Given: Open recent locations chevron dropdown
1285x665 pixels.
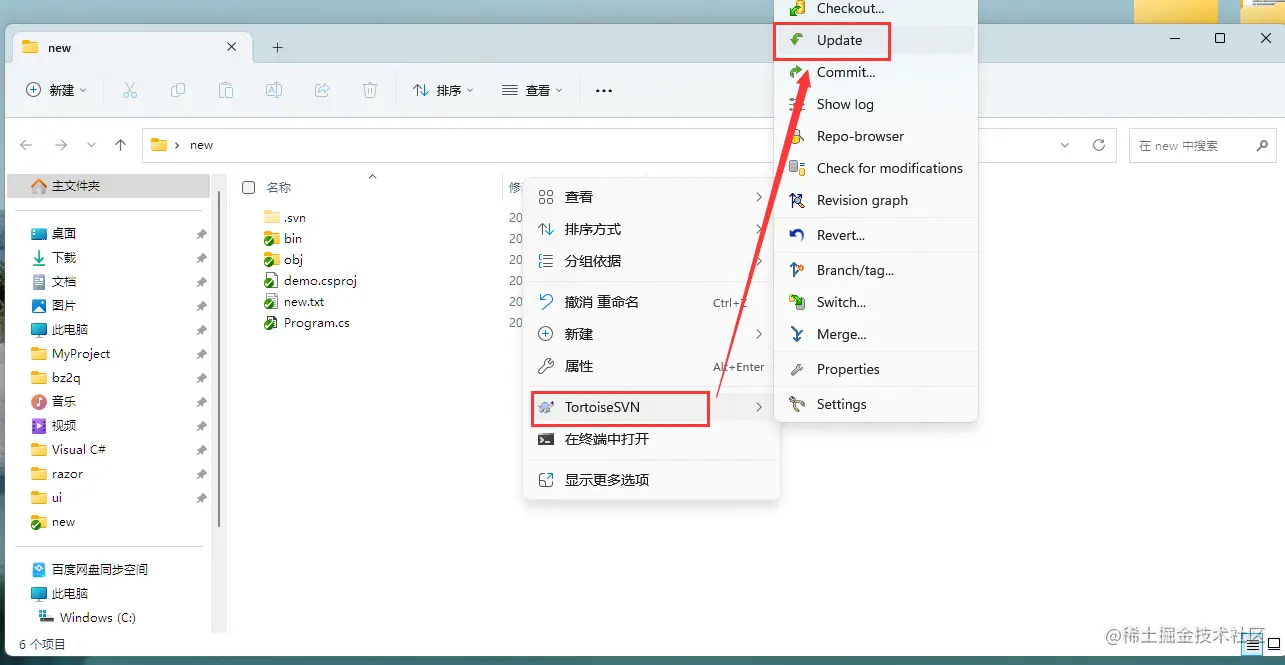Looking at the screenshot, I should coord(91,145).
